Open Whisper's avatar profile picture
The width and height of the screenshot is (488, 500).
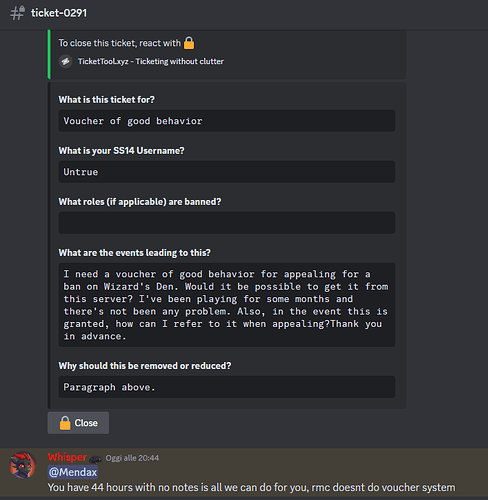coord(23,465)
